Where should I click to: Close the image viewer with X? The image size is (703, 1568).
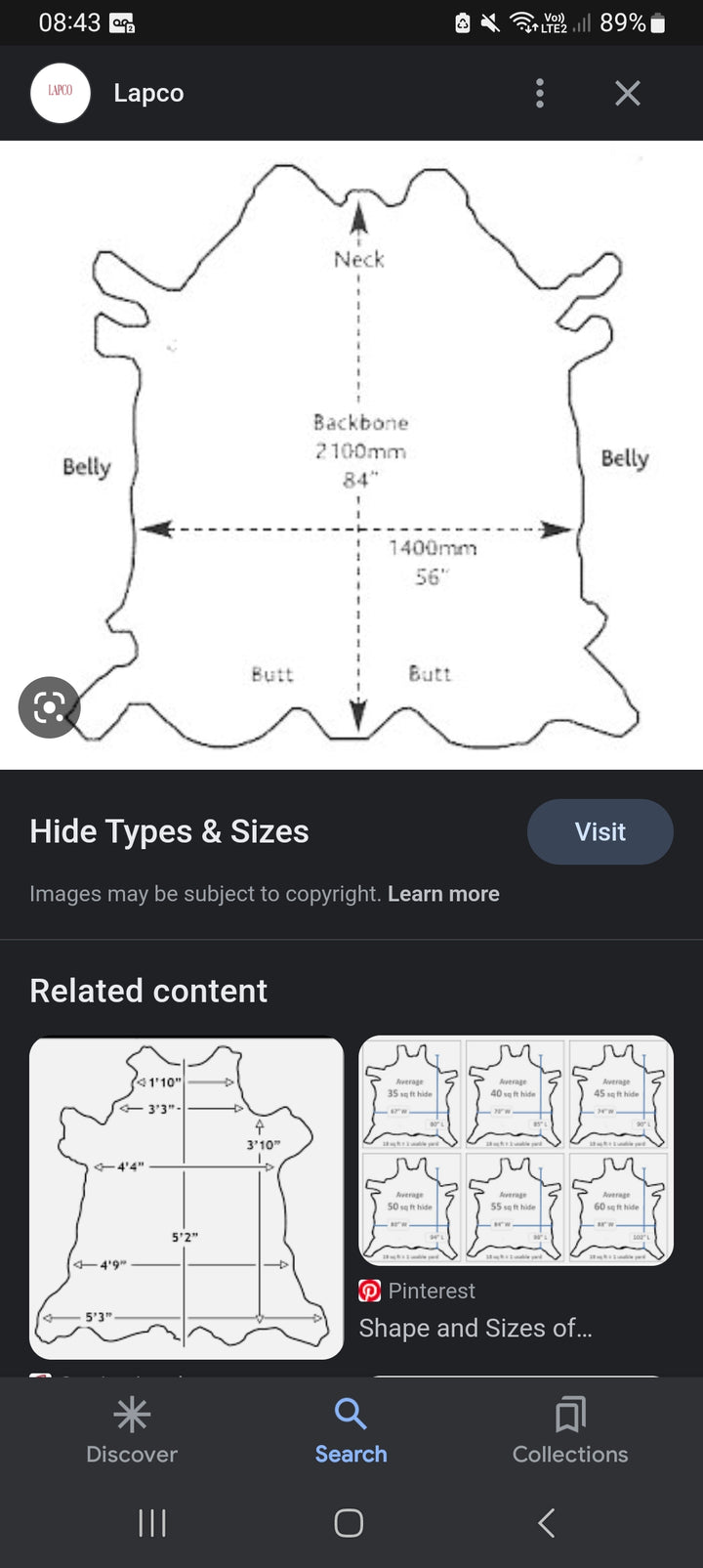(628, 93)
